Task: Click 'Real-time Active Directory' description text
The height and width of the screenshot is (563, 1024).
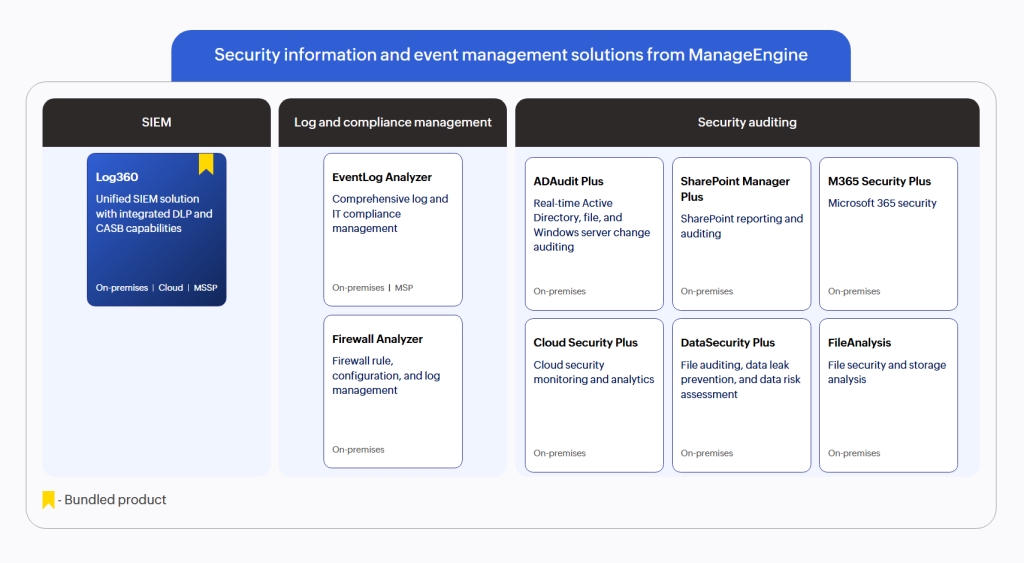Action: pyautogui.click(x=592, y=225)
